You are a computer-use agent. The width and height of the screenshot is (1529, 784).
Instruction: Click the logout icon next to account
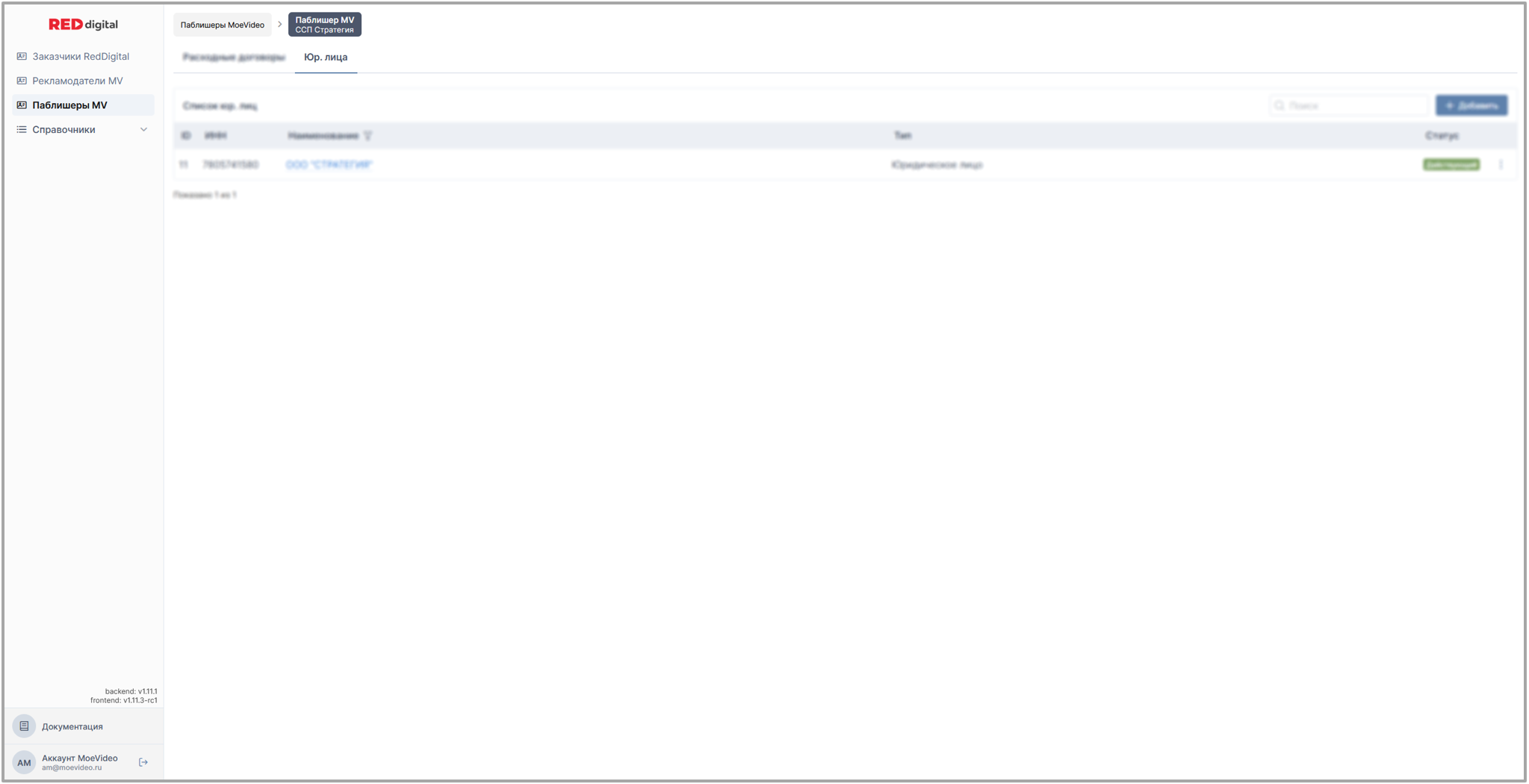[143, 762]
